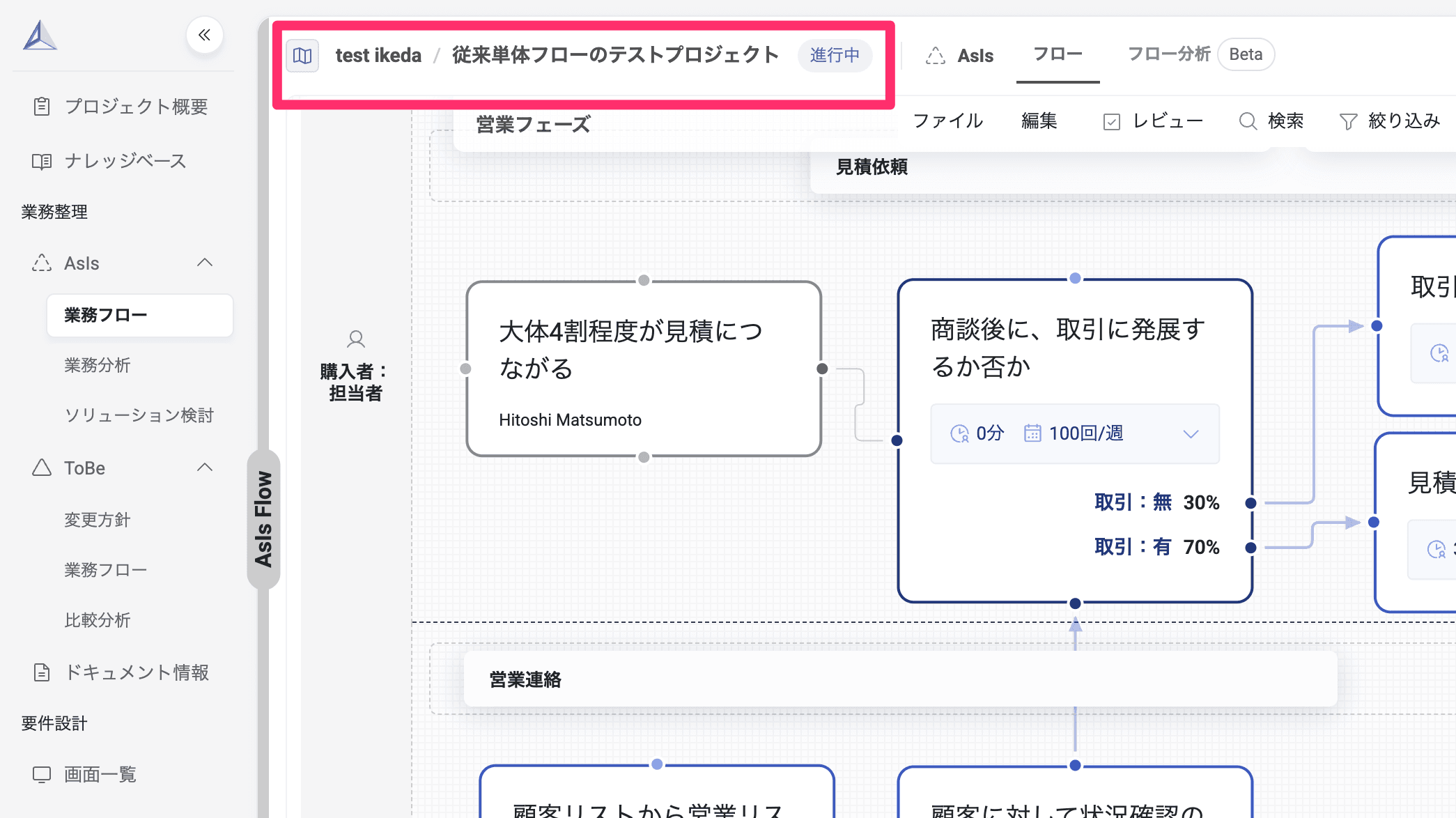1456x818 pixels.
Task: Navigate to test ikeda via breadcrumb link
Action: tap(378, 56)
